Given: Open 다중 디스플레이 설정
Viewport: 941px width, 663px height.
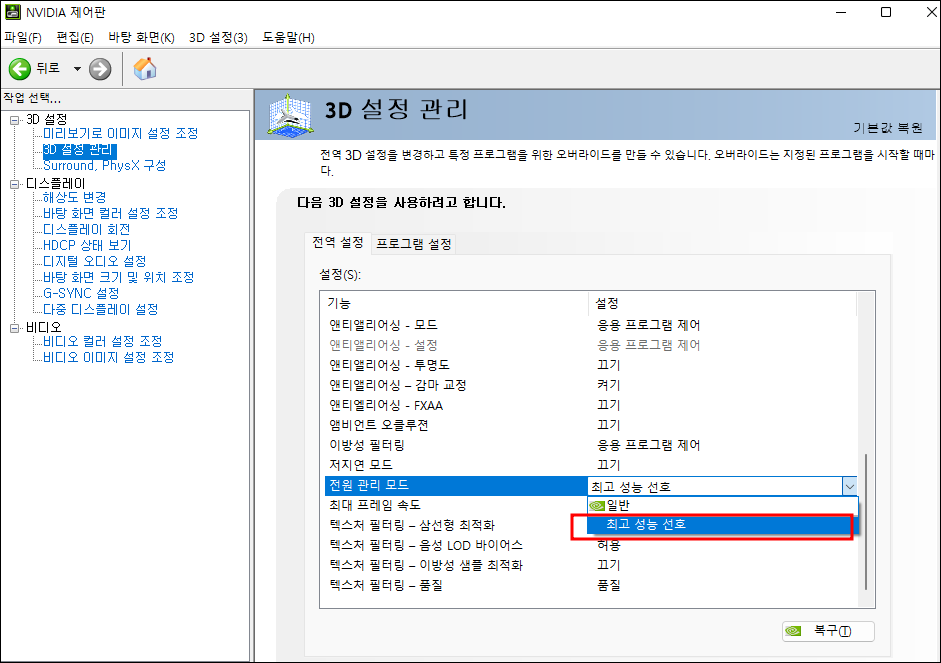Looking at the screenshot, I should [x=100, y=310].
